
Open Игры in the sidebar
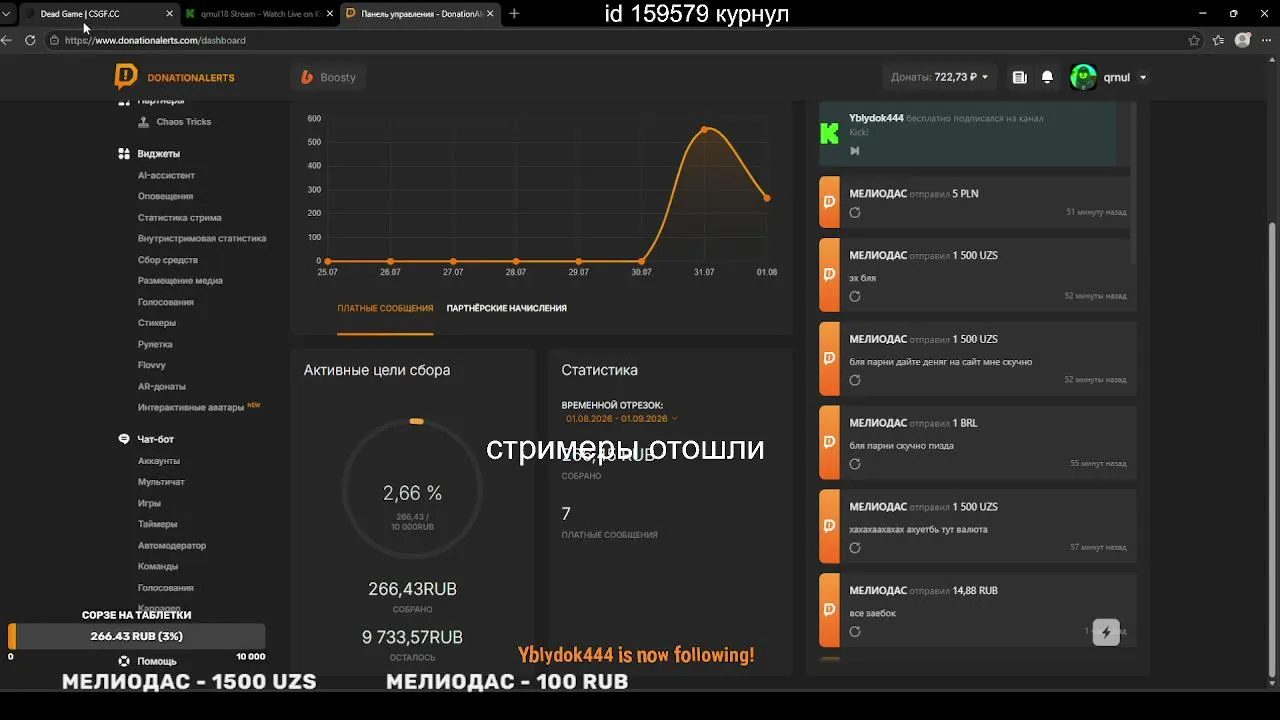149,503
